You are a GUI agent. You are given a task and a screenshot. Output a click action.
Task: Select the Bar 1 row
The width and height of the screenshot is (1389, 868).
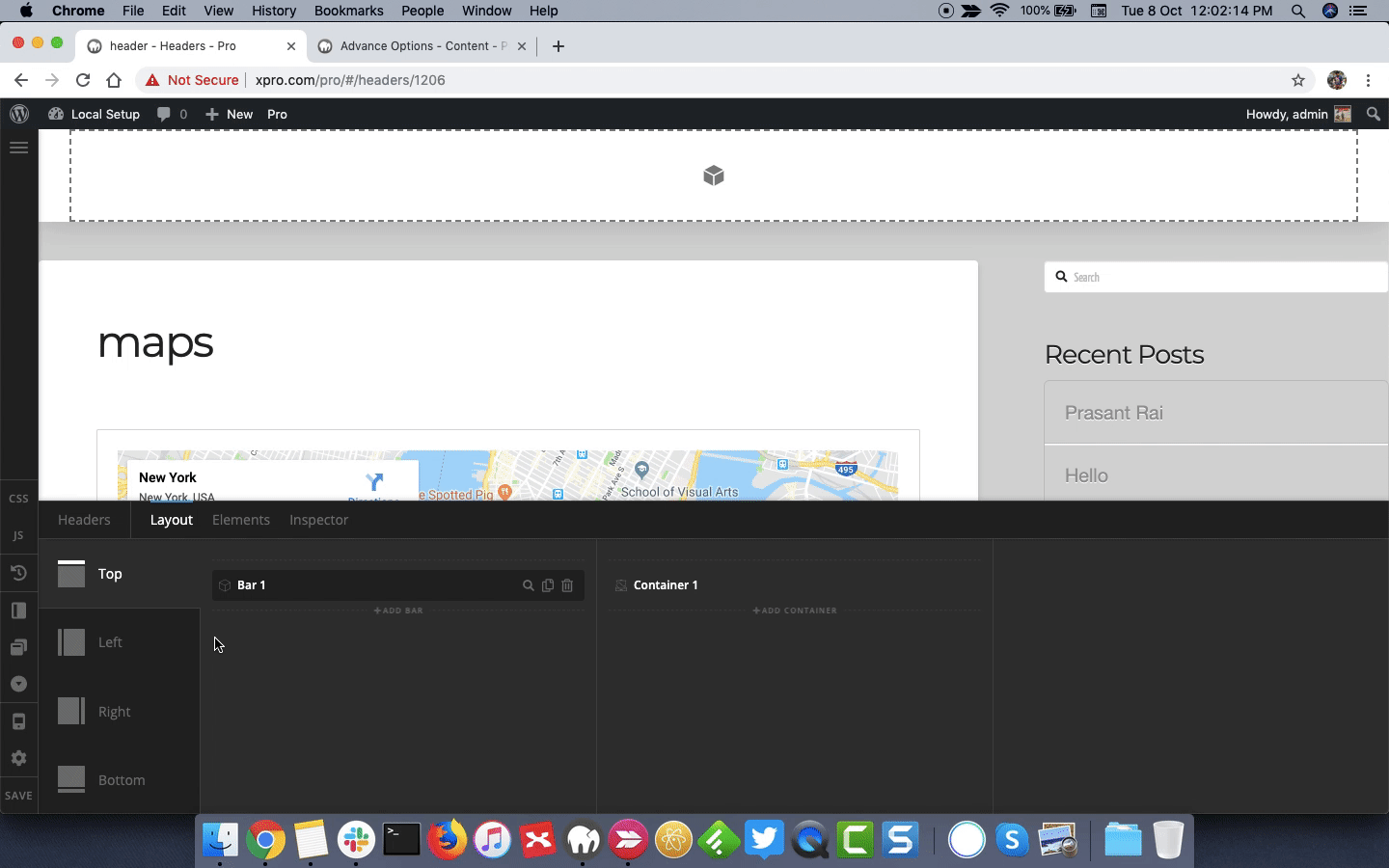(398, 585)
